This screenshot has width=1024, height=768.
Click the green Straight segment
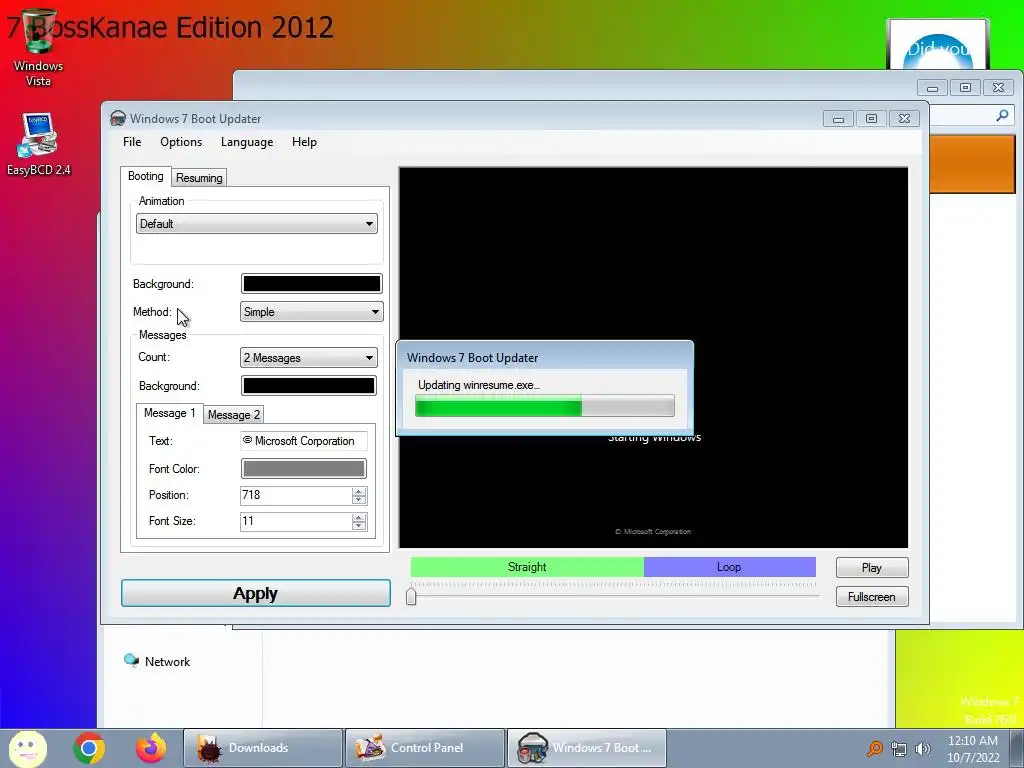tap(527, 567)
